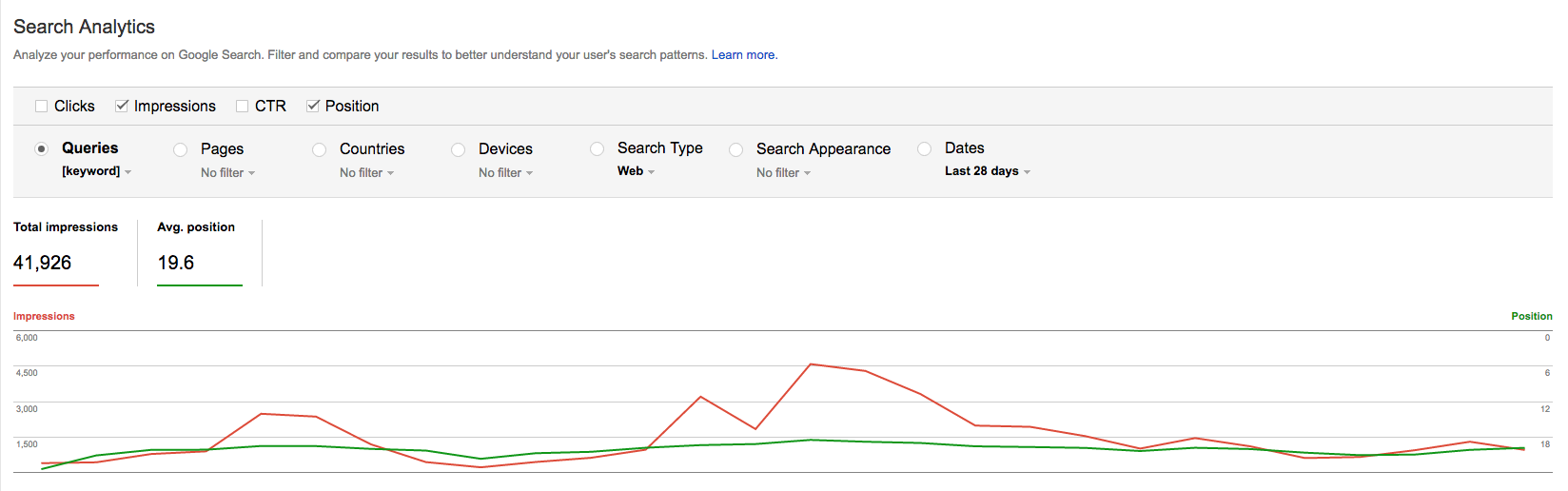Select the Queries radio button
This screenshot has height=491, width=1568.
click(x=41, y=149)
